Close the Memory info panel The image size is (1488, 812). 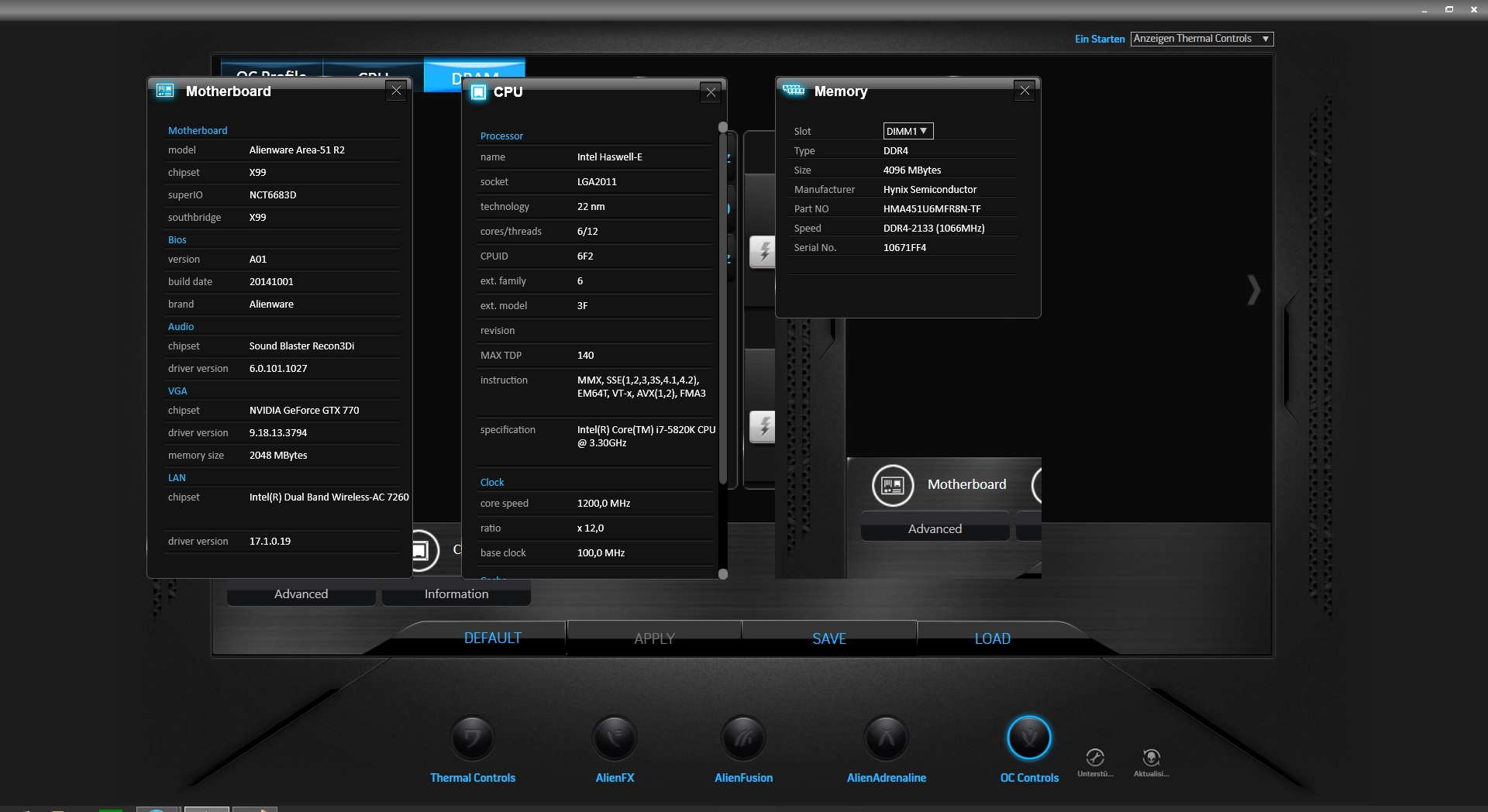tap(1025, 91)
